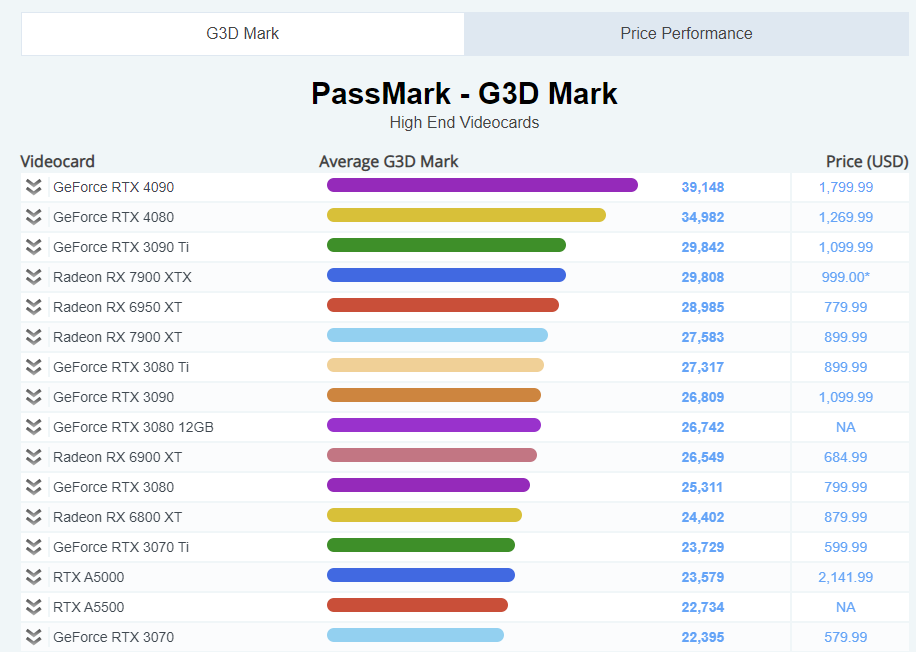This screenshot has height=652, width=916.
Task: Open the 1,269.99 price link
Action: [846, 217]
